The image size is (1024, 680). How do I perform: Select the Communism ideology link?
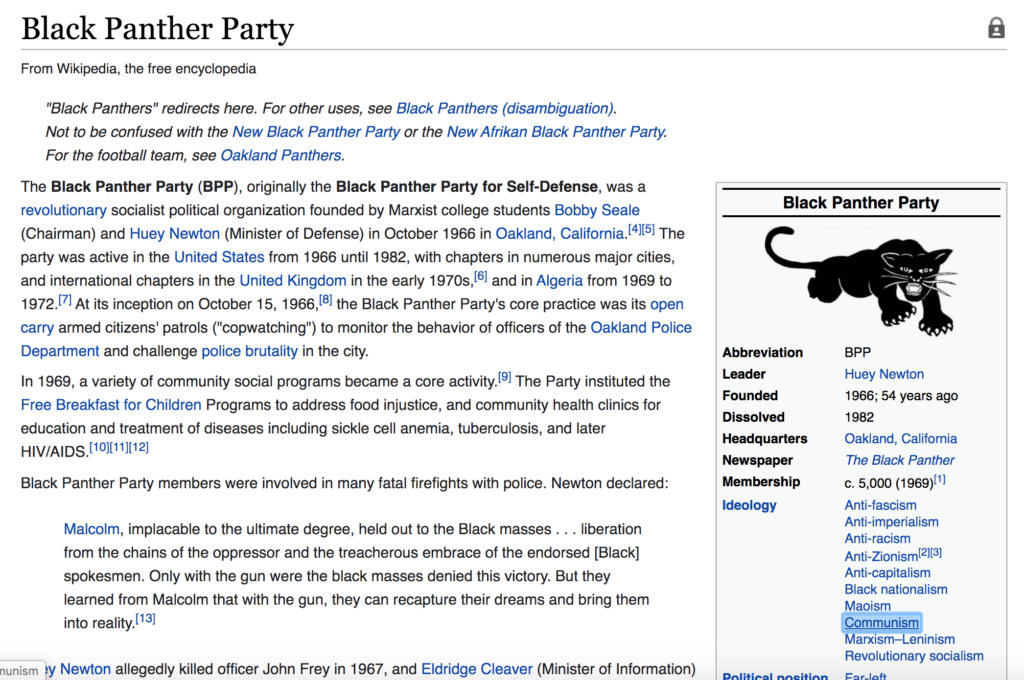[x=881, y=623]
